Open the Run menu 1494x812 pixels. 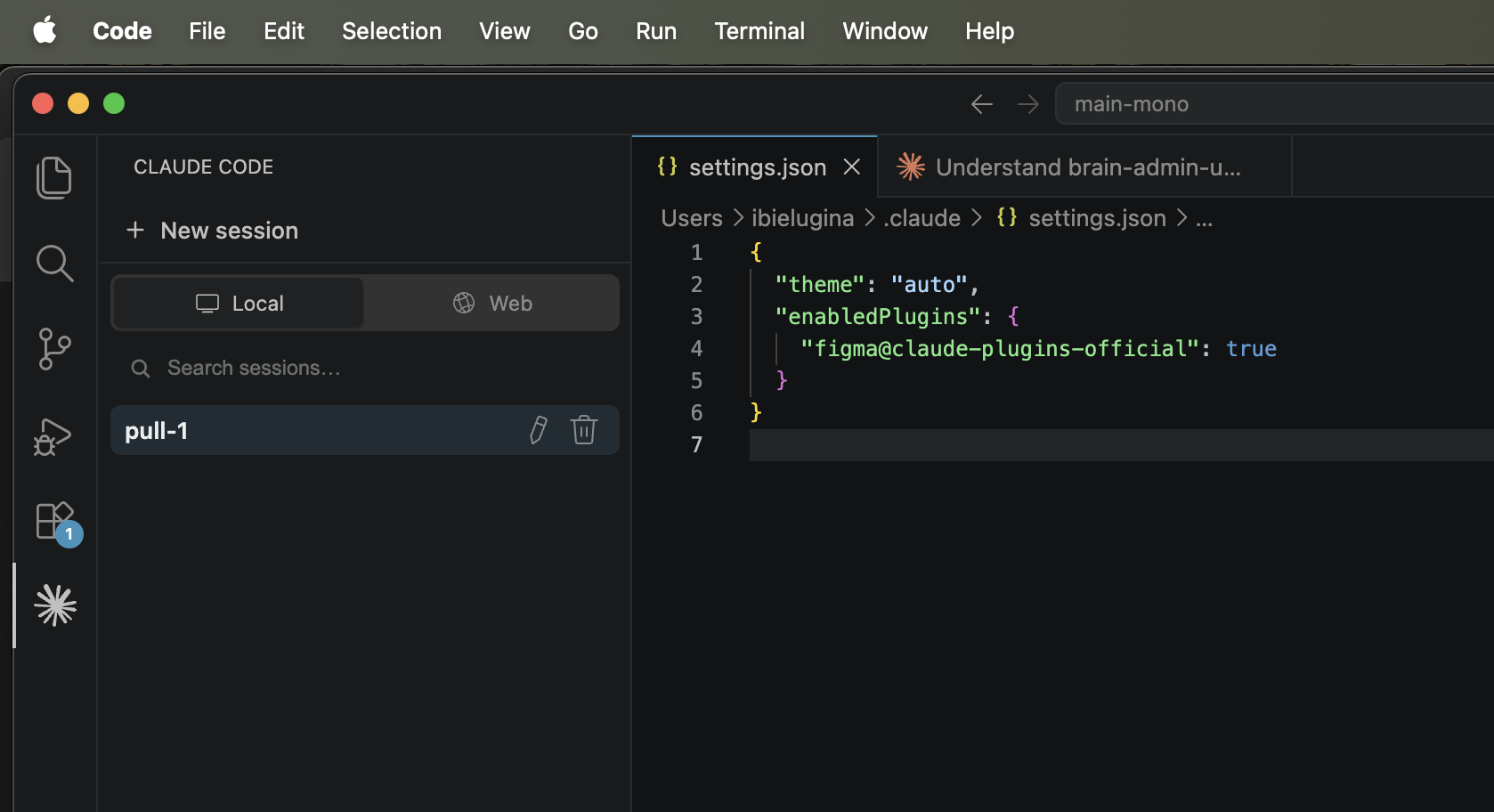656,31
